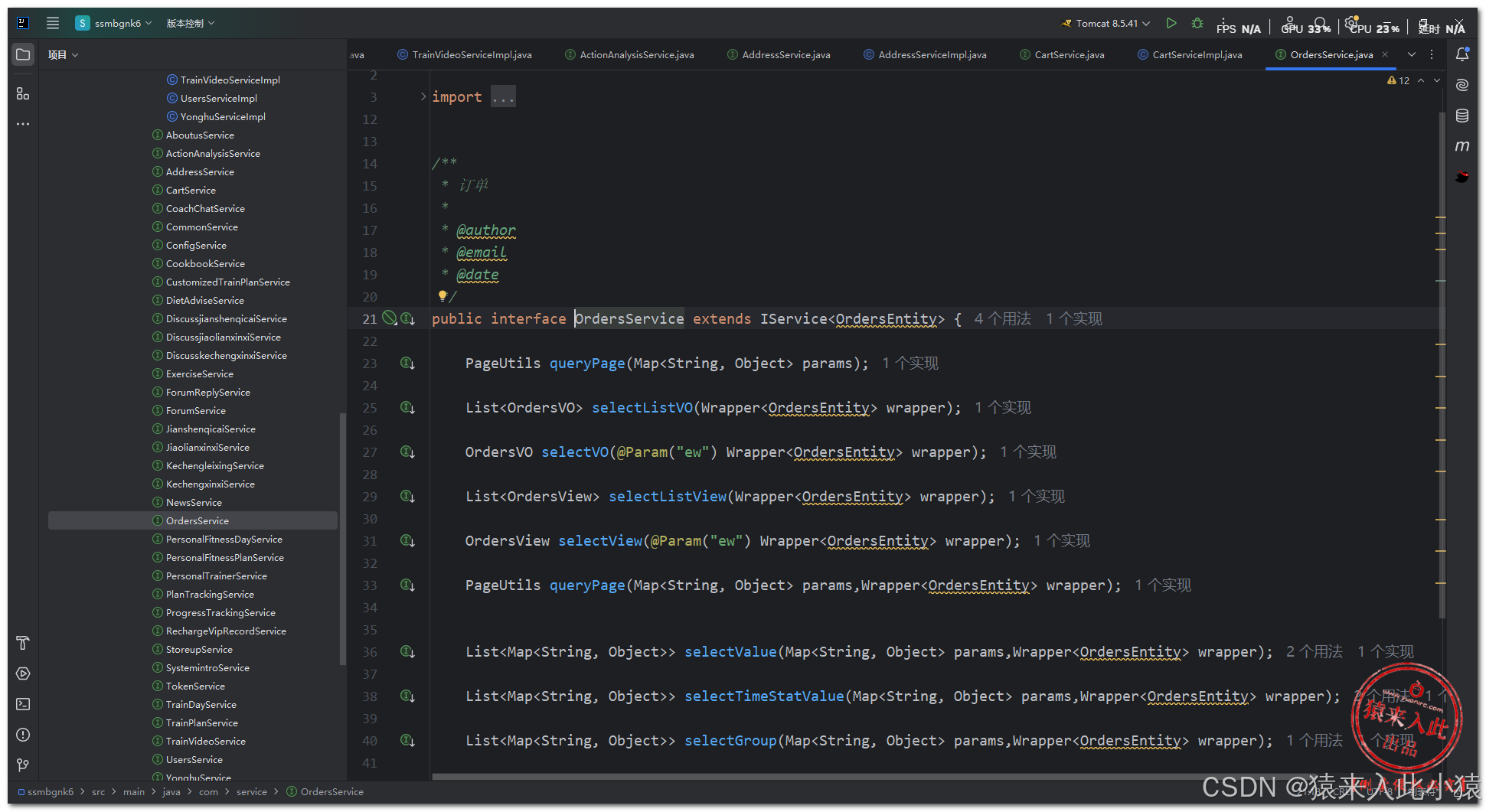This screenshot has width=1486, height=812.
Task: Click line number 33 in the gutter
Action: point(370,585)
